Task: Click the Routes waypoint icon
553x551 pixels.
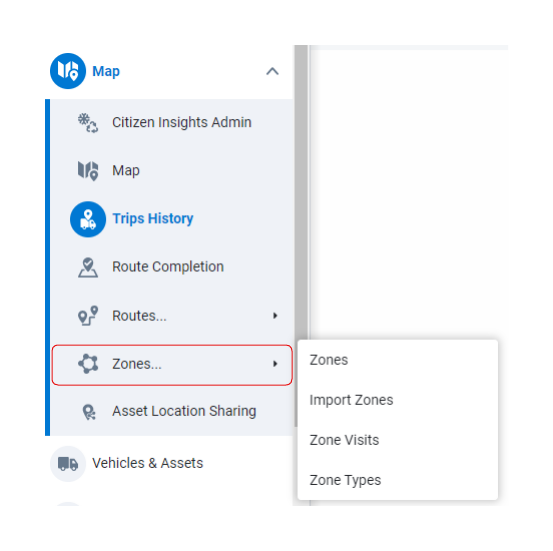Action: coord(88,315)
